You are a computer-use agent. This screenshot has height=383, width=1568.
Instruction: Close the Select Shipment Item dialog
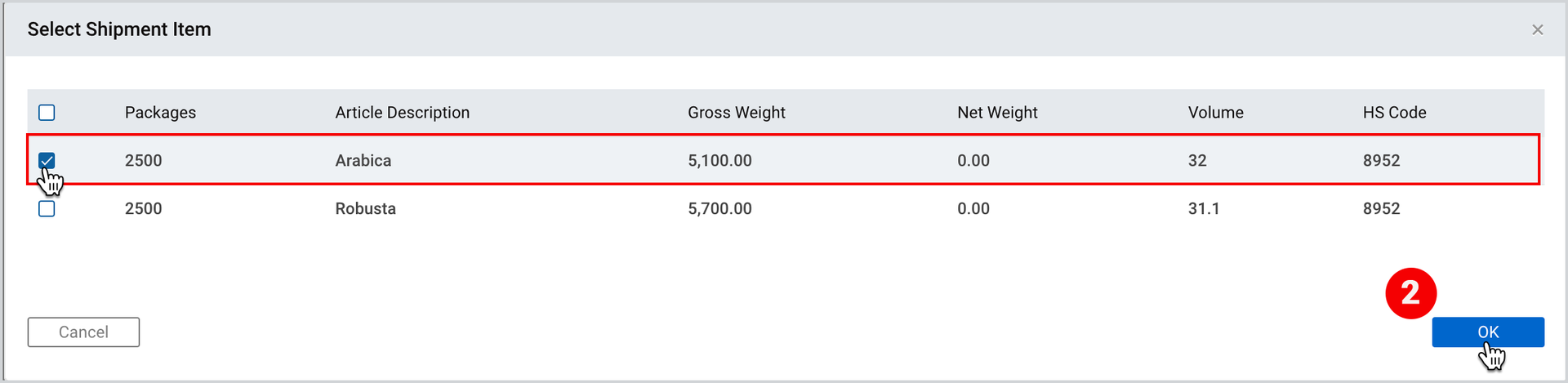(x=1537, y=29)
